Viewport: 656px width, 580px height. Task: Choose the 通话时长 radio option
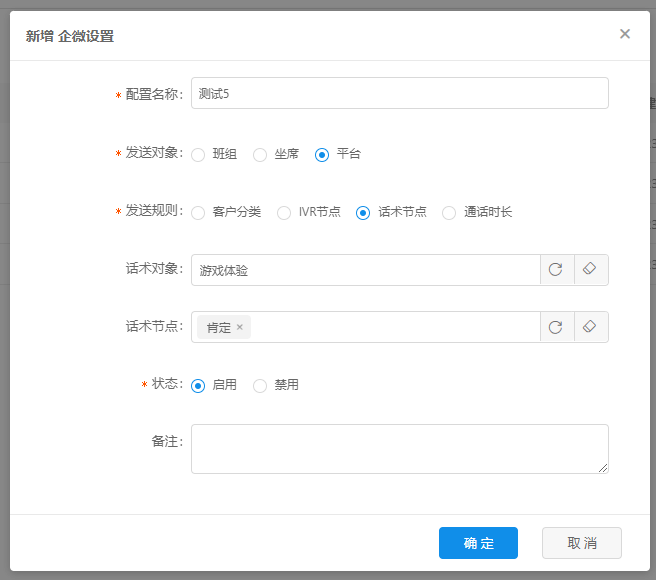[449, 213]
